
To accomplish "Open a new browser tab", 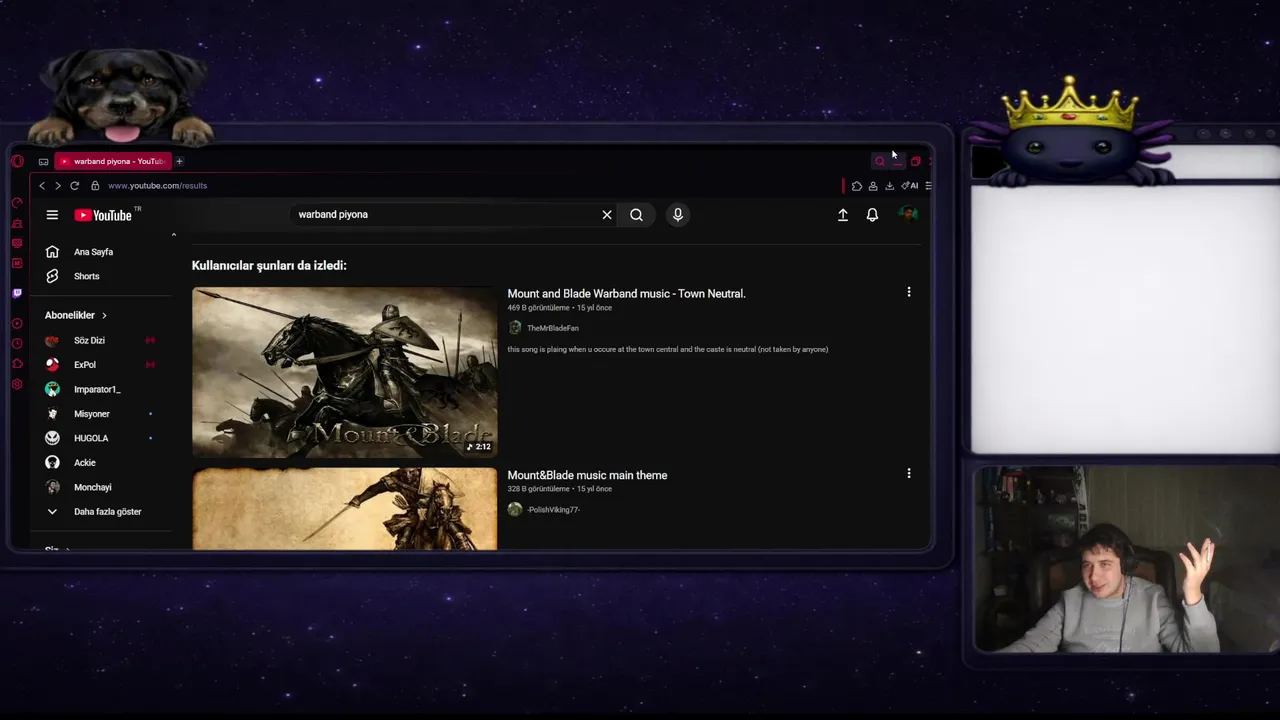I will pos(179,161).
